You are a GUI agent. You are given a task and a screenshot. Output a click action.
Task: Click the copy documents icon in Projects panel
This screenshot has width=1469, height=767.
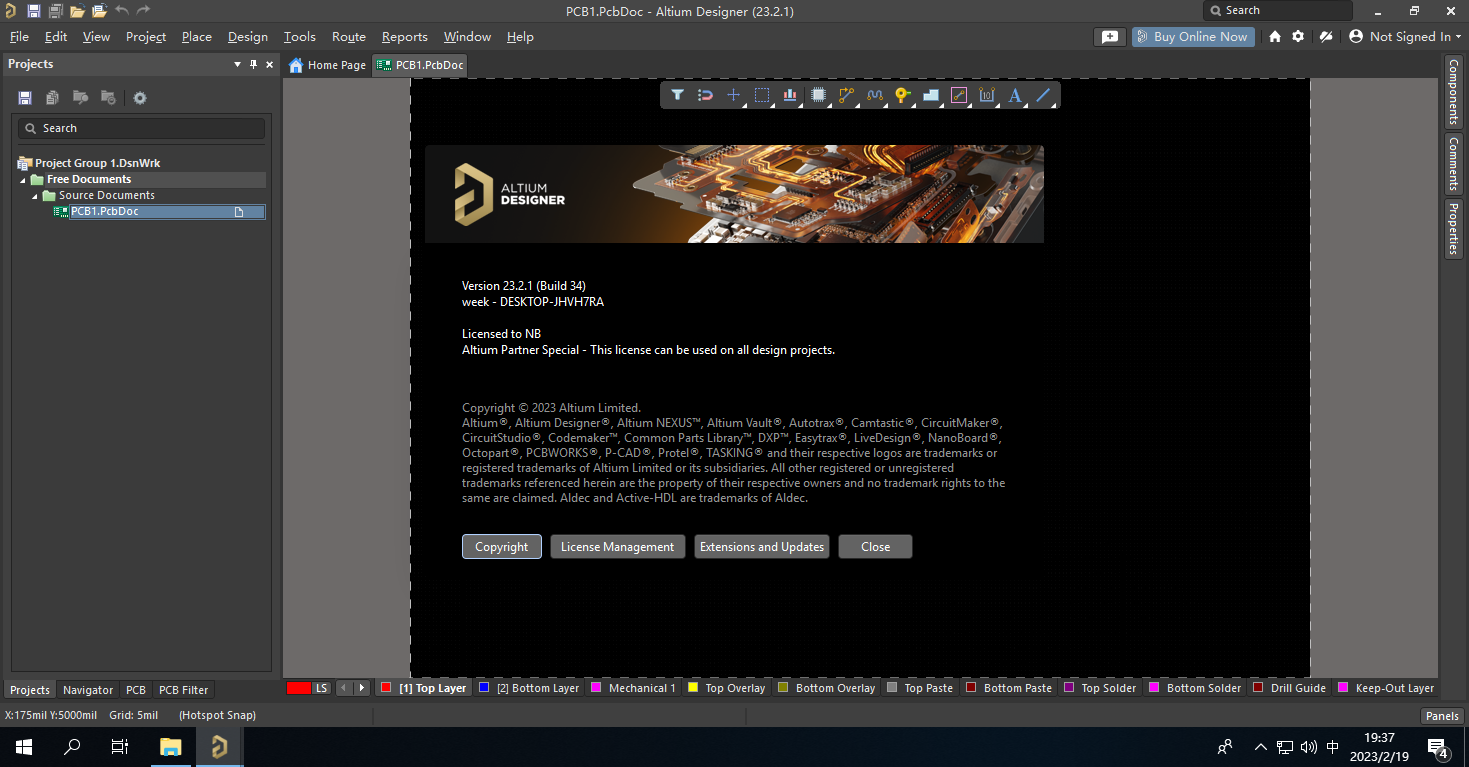(x=52, y=98)
